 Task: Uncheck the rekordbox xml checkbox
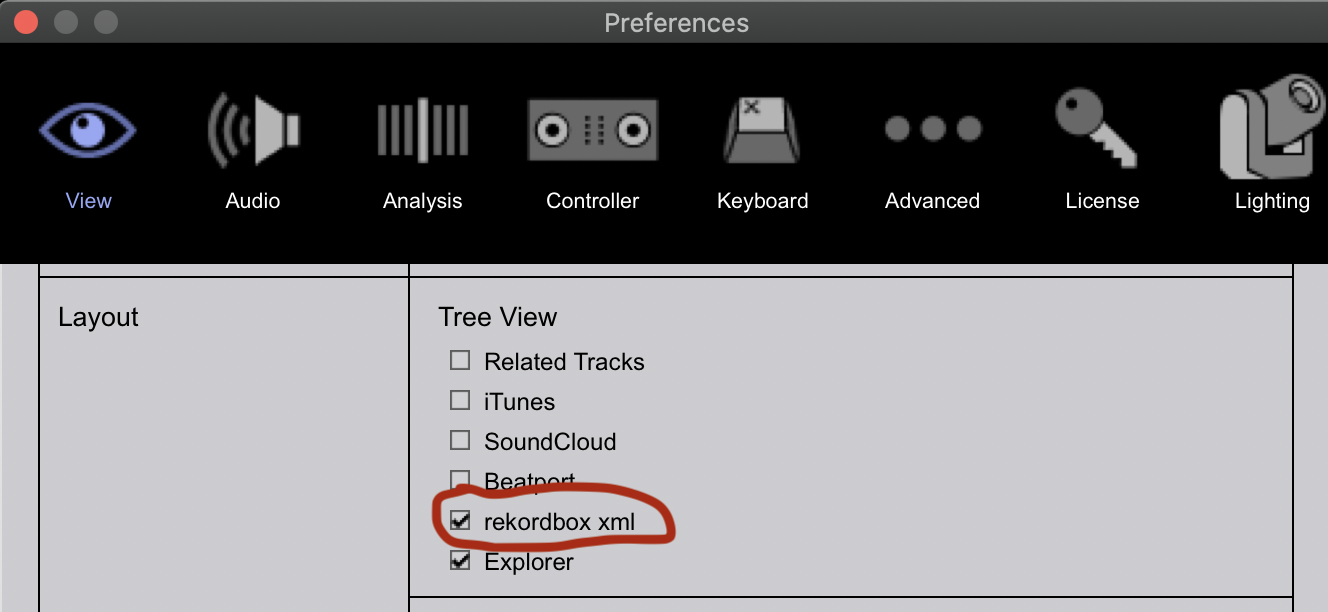(x=460, y=520)
